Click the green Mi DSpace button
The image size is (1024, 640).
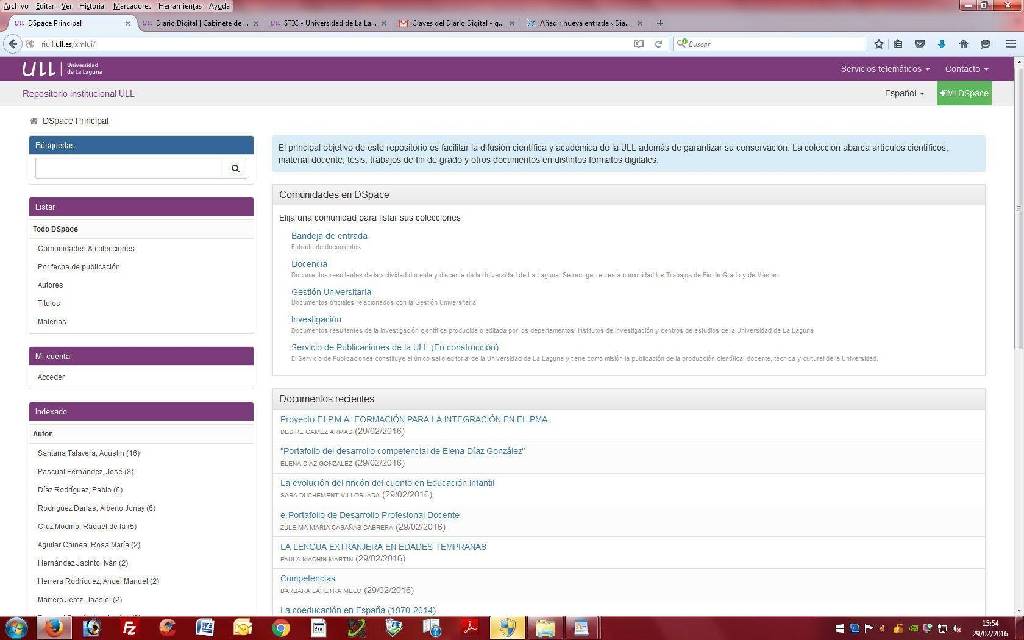[964, 93]
